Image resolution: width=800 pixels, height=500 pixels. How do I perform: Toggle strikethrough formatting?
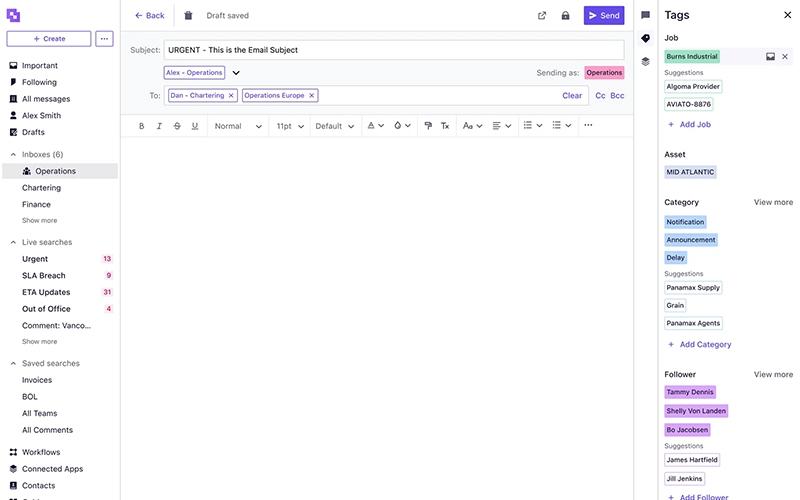pyautogui.click(x=177, y=126)
